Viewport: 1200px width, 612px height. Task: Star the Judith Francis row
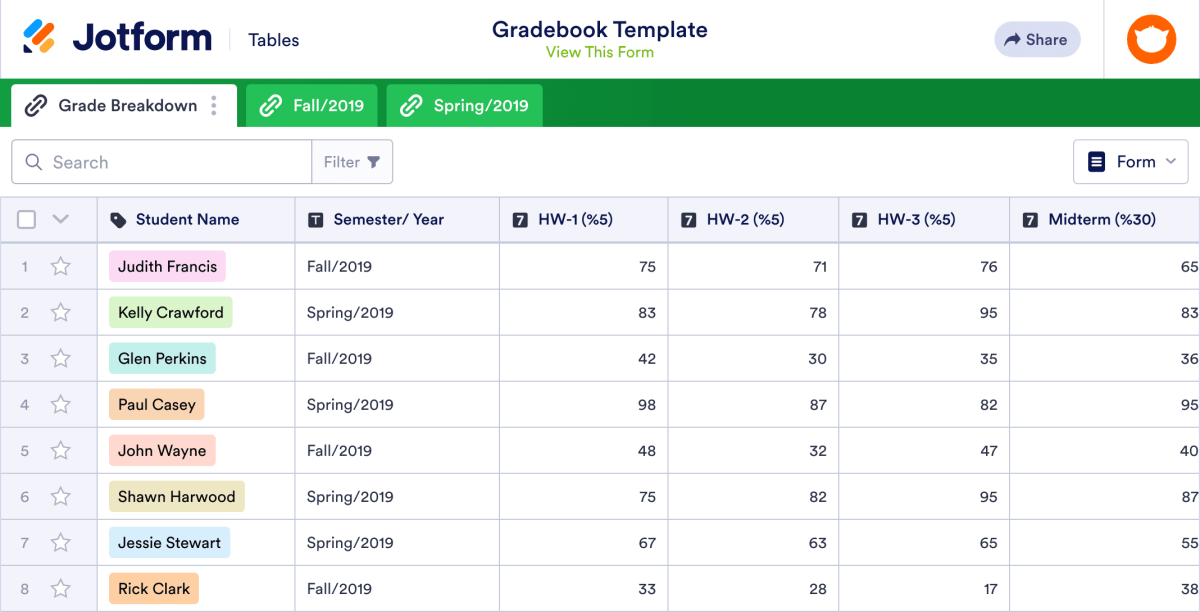click(61, 266)
